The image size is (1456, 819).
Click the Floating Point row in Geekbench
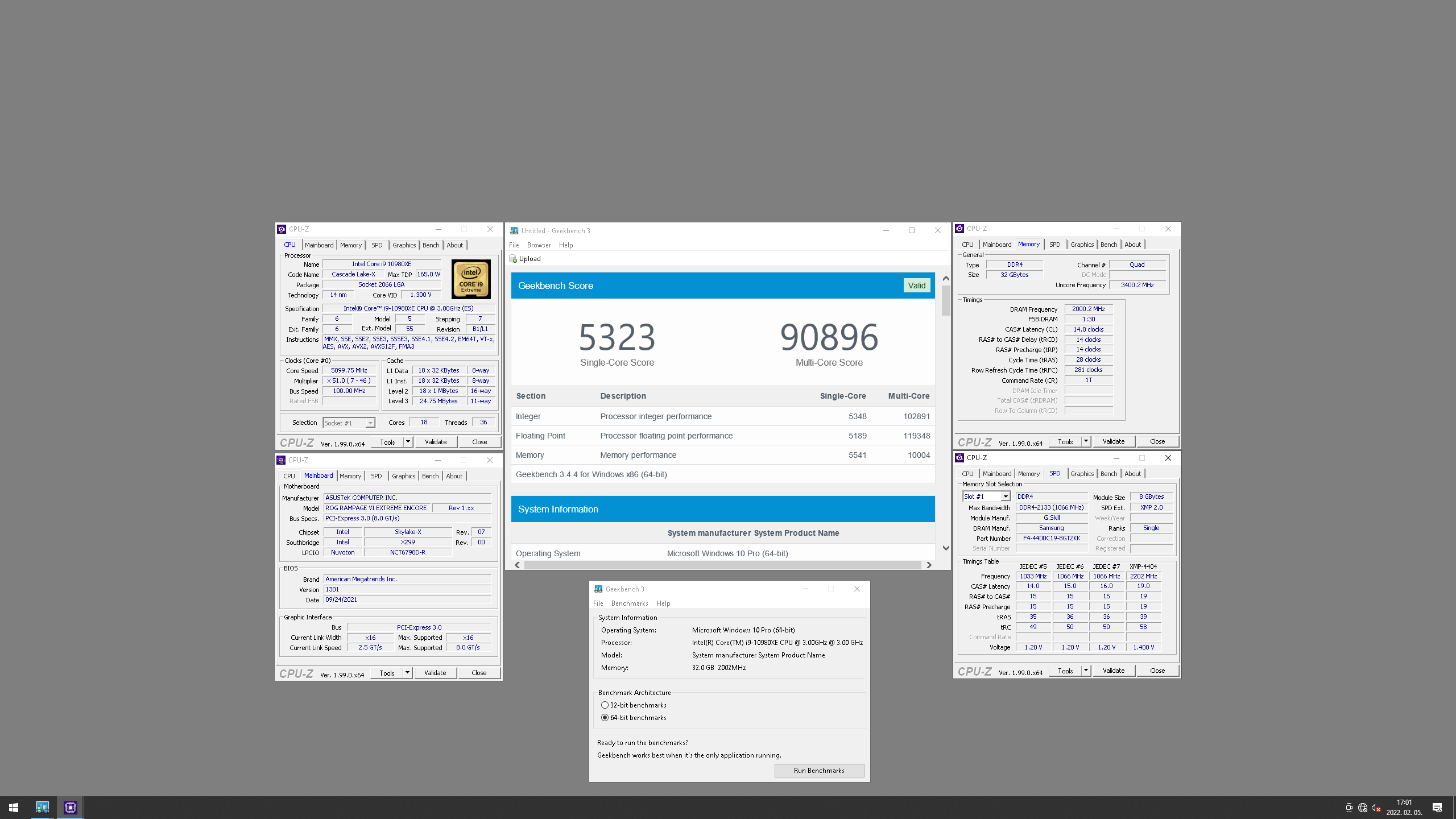tap(723, 436)
